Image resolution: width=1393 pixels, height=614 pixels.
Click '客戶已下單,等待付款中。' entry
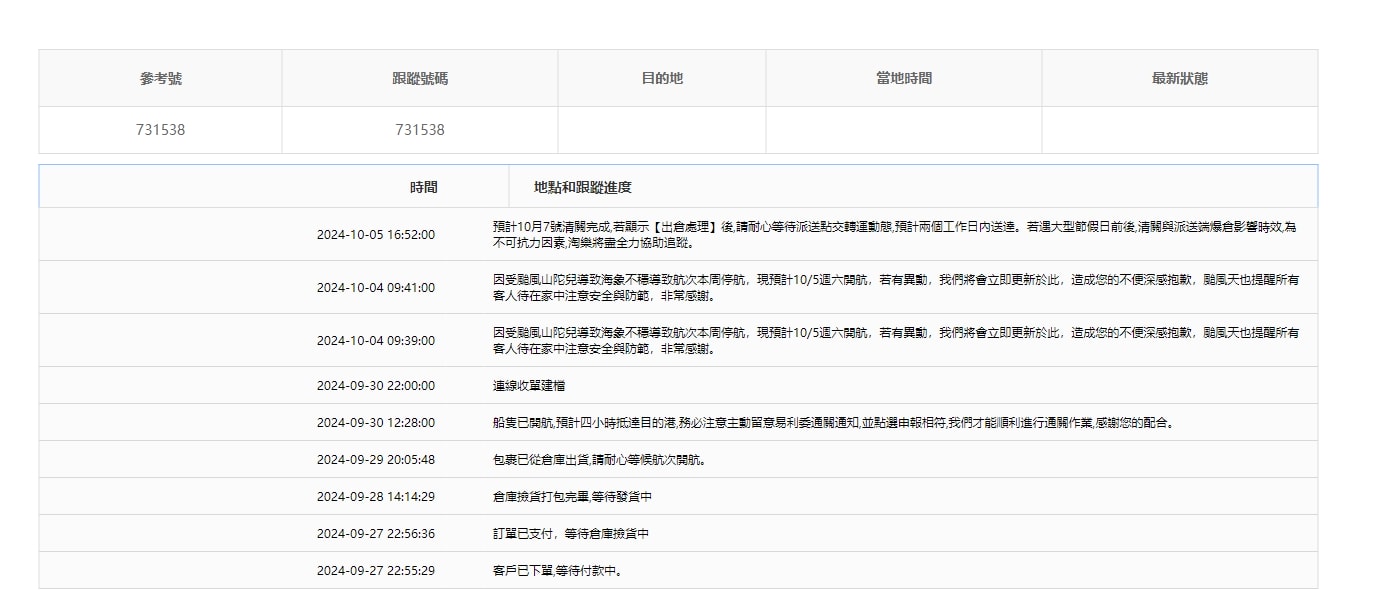click(x=559, y=571)
